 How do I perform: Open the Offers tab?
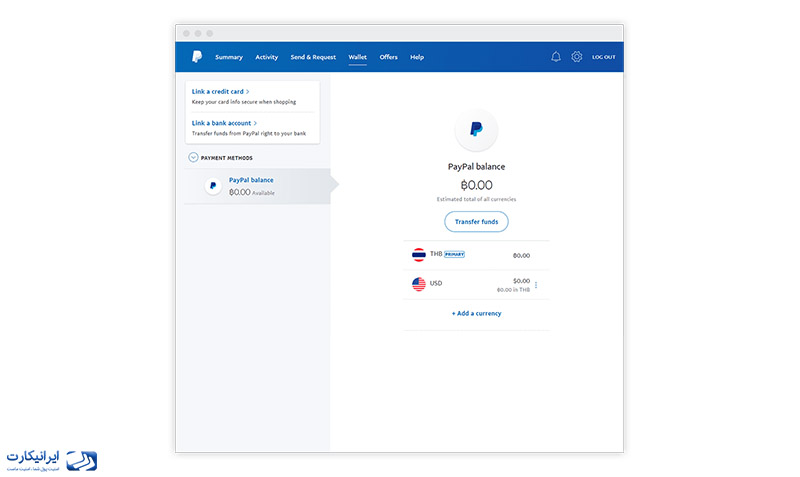click(388, 57)
